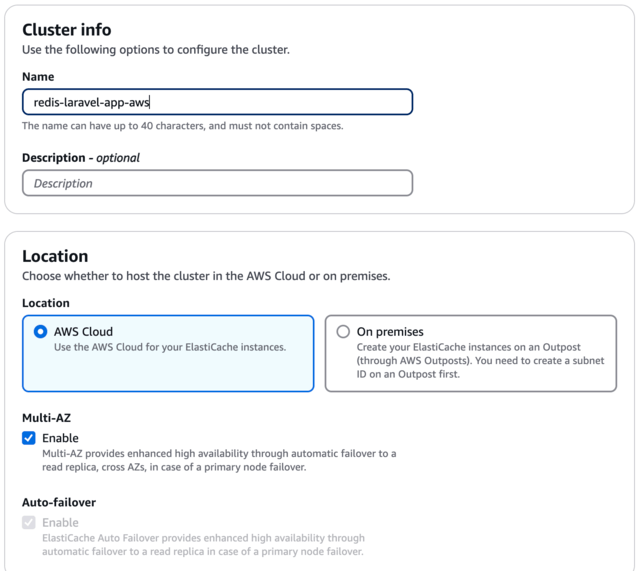This screenshot has height=571, width=640.
Task: Select the AWS Cloud radio button
Action: click(40, 331)
